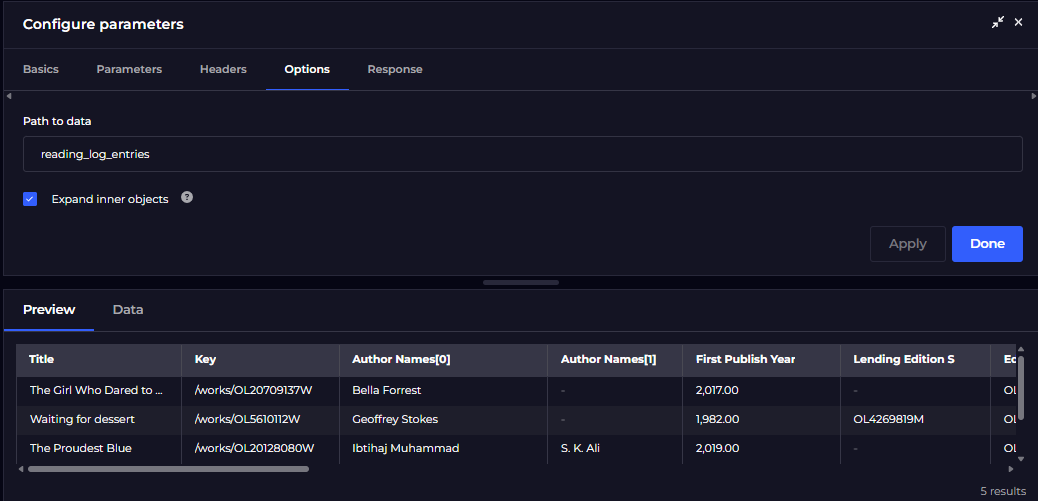Screen dimensions: 1038x501
Task: Uncheck Expand inner objects checkbox
Action: (30, 199)
